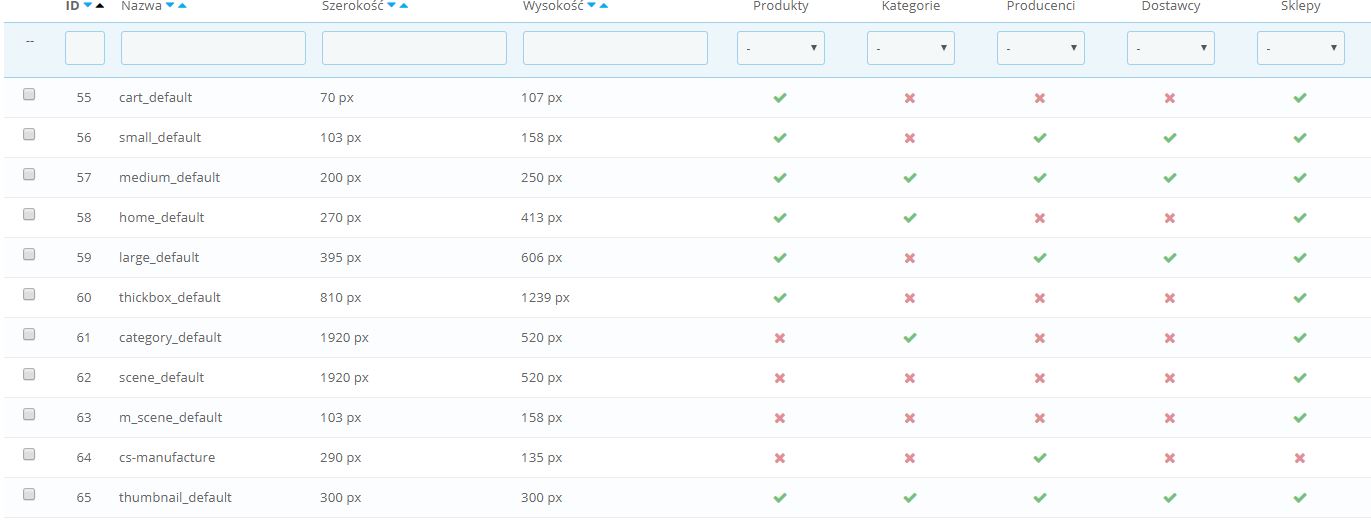Focus the Nazwa filter field
This screenshot has height=524, width=1371.
click(213, 48)
